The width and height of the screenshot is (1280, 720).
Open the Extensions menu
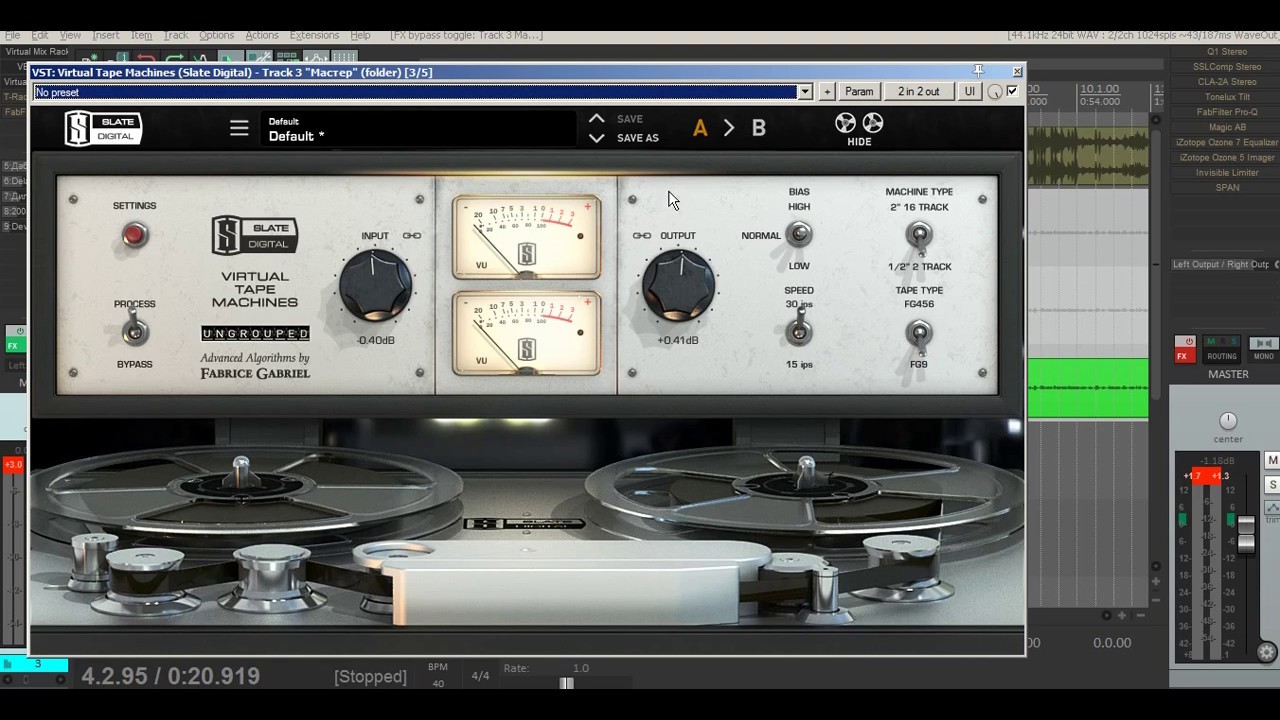[x=314, y=35]
